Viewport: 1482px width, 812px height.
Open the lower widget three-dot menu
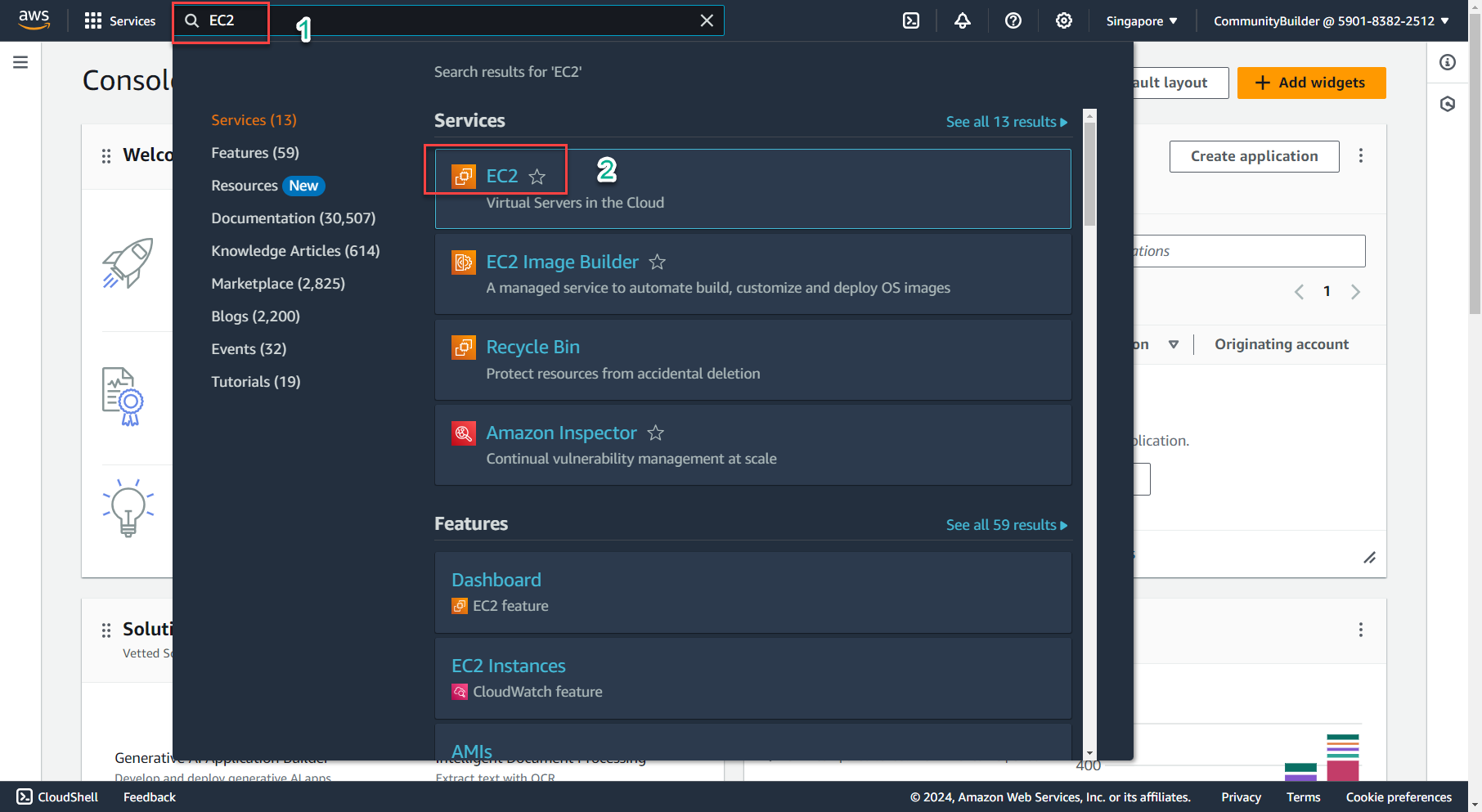click(x=1361, y=630)
